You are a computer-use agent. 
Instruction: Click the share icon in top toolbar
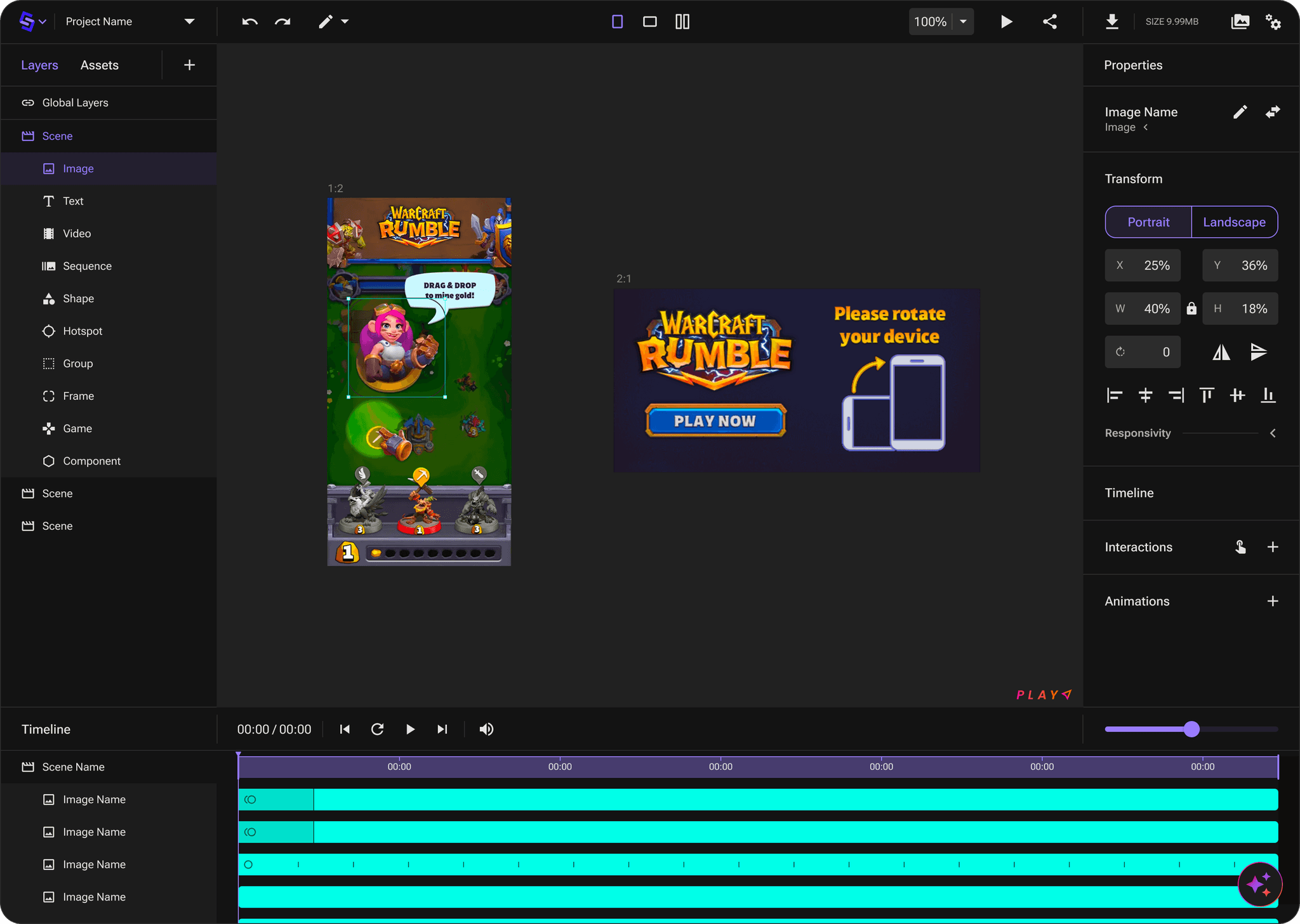1050,22
